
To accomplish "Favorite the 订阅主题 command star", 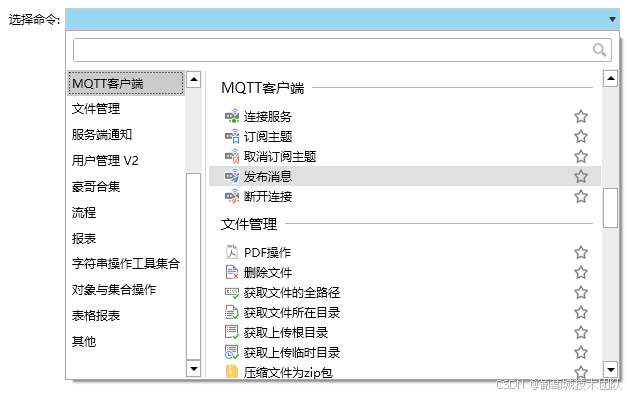I will (x=581, y=137).
